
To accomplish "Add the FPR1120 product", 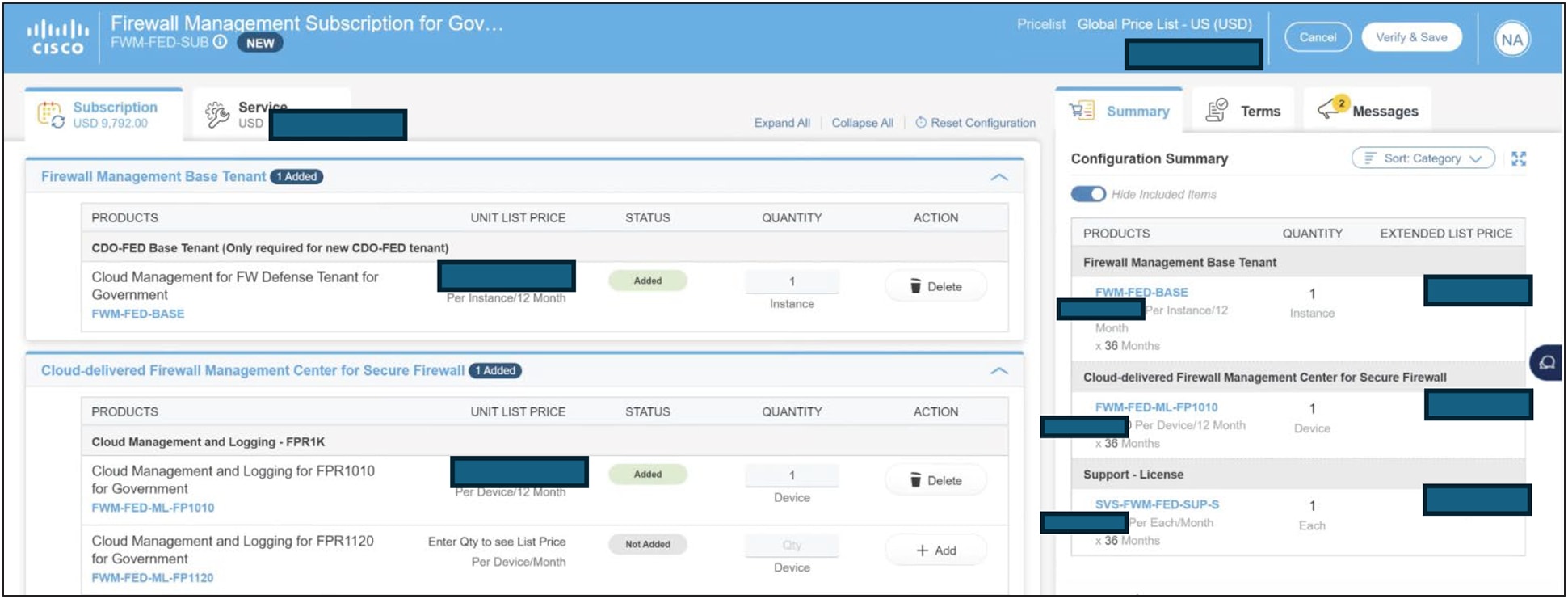I will tap(936, 550).
